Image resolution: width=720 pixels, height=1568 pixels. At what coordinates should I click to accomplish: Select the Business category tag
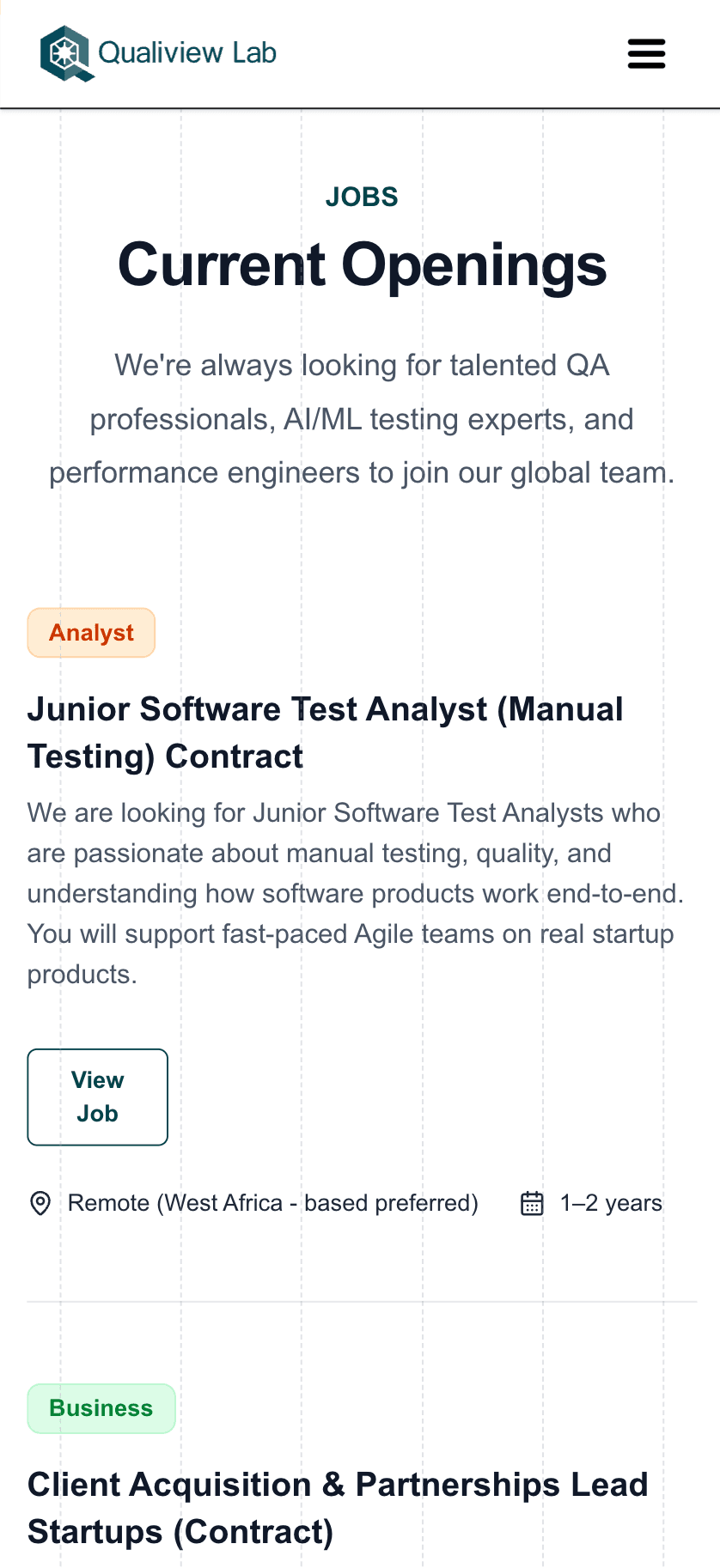101,1408
